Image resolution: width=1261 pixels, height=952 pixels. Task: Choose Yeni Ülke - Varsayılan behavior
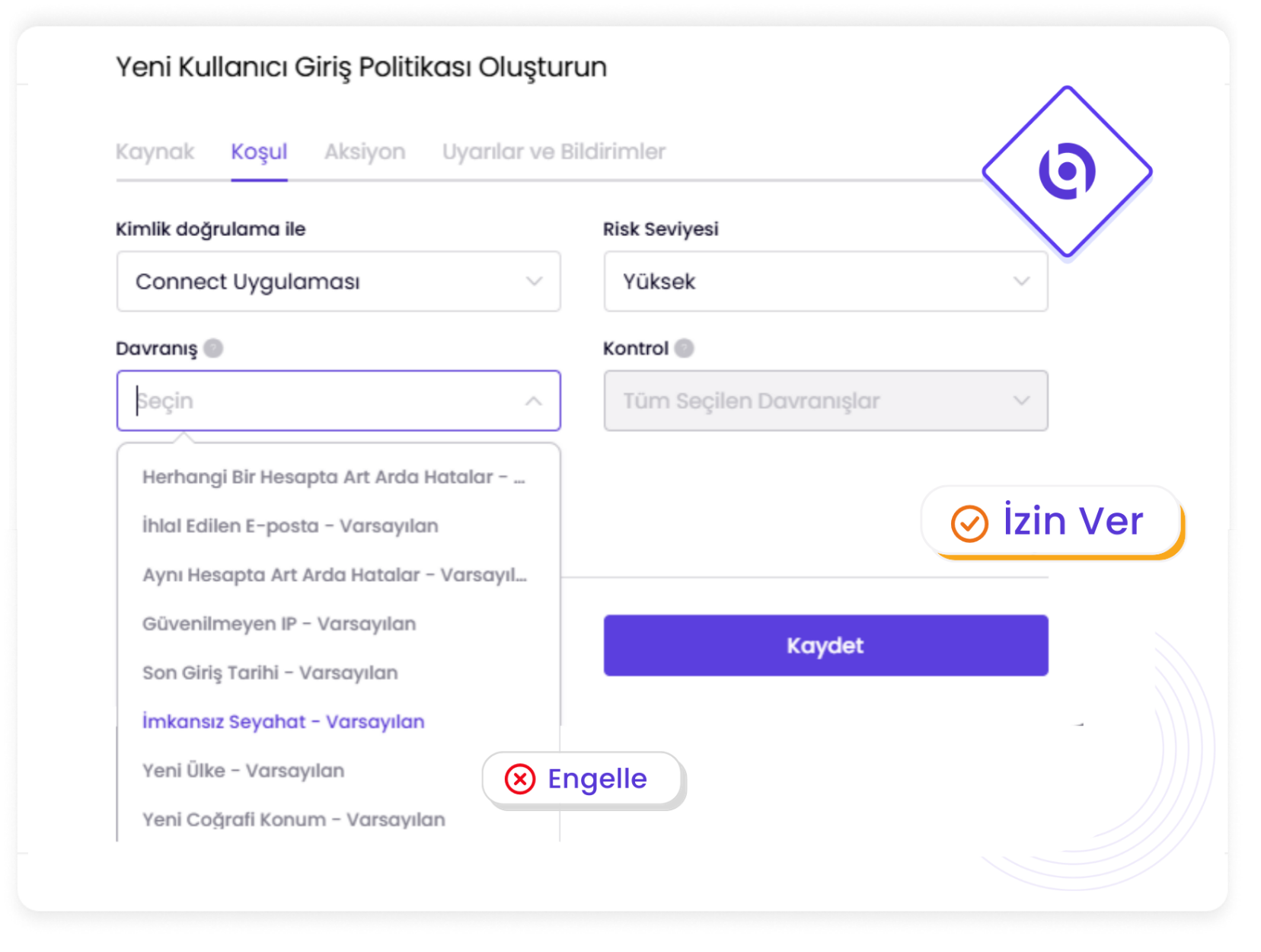(243, 771)
